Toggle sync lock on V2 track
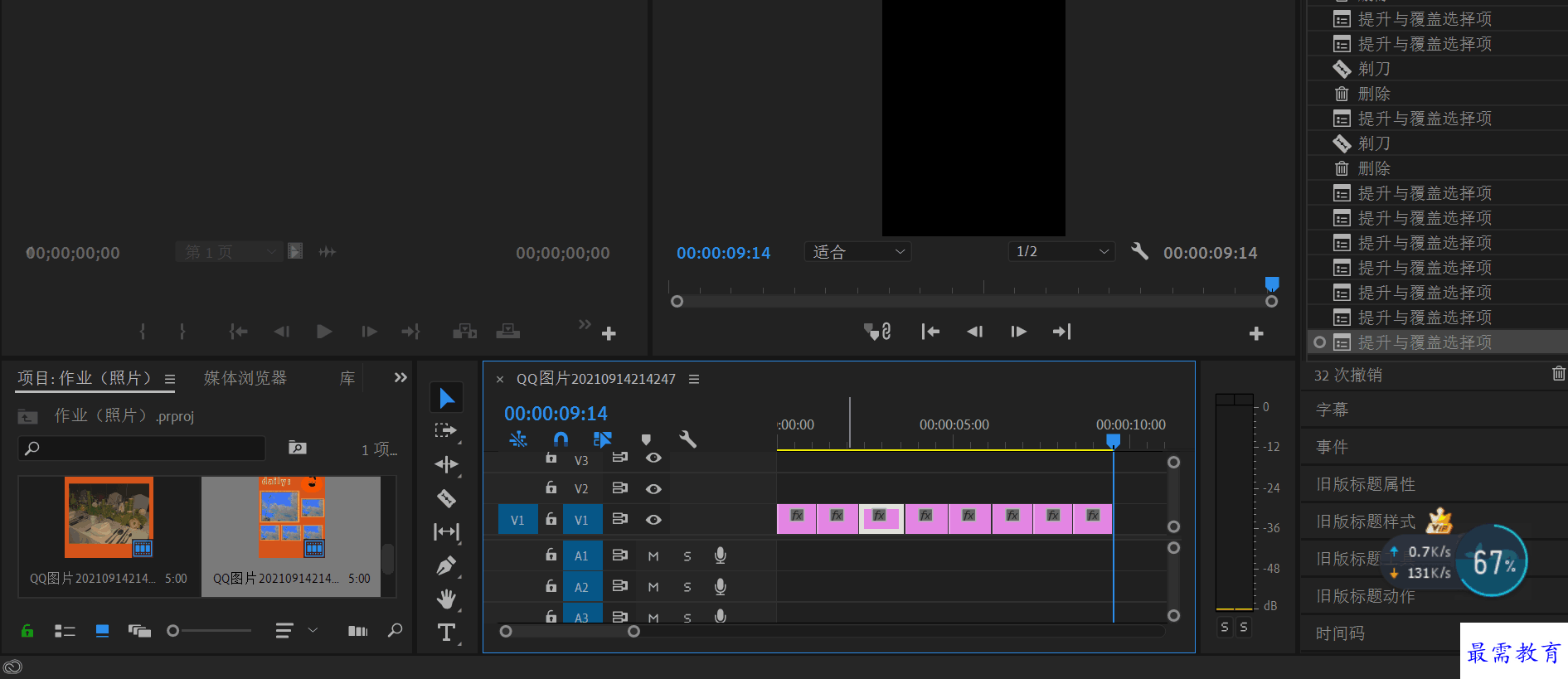1568x679 pixels. click(619, 488)
